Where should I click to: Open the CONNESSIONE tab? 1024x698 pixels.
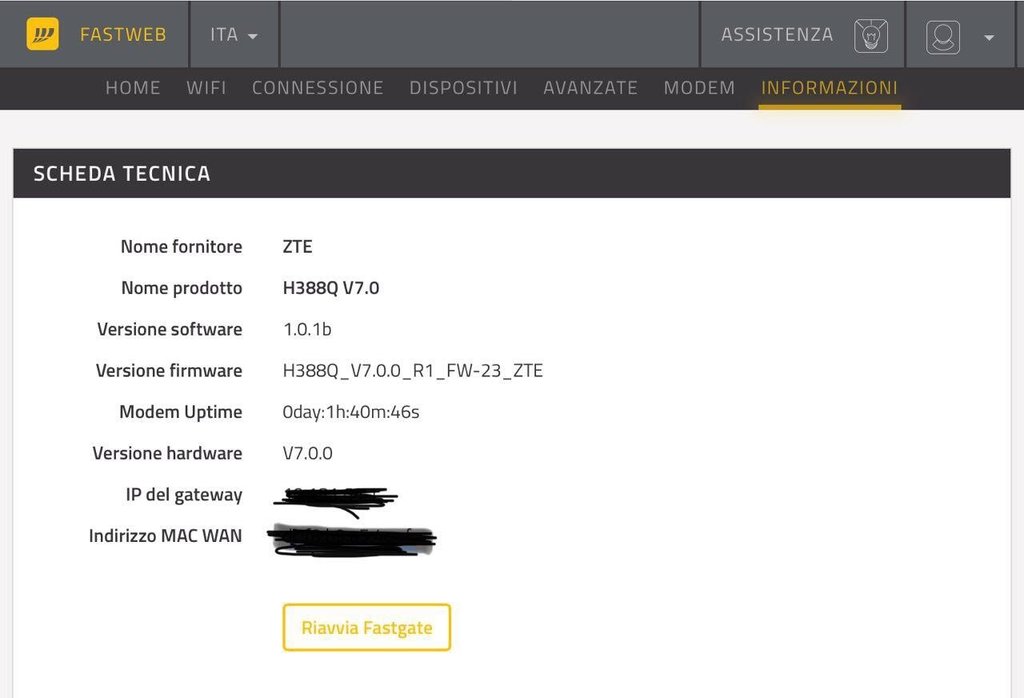coord(318,88)
